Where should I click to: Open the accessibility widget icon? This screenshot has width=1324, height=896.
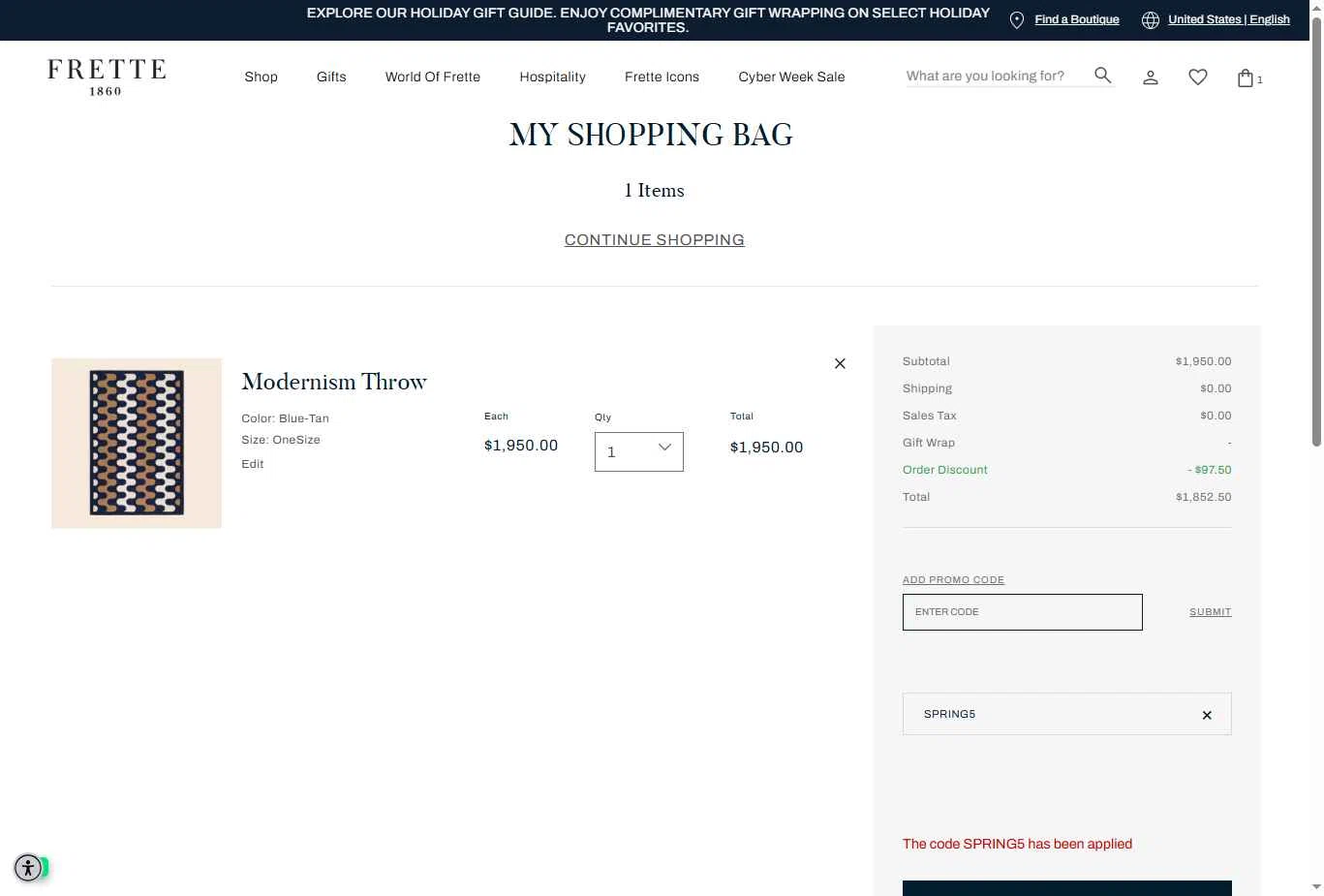28,868
